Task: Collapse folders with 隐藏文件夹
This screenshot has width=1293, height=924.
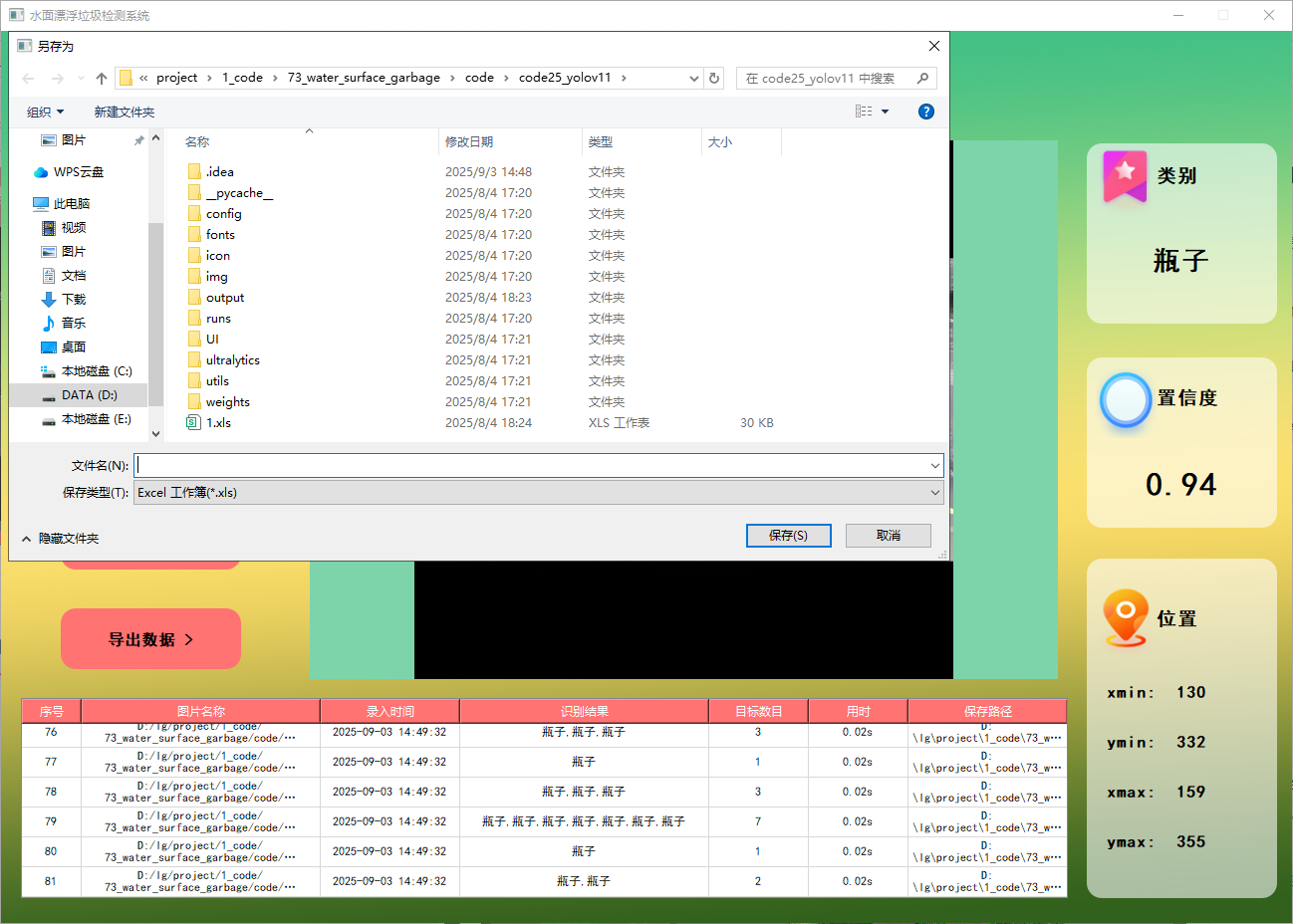Action: 60,539
